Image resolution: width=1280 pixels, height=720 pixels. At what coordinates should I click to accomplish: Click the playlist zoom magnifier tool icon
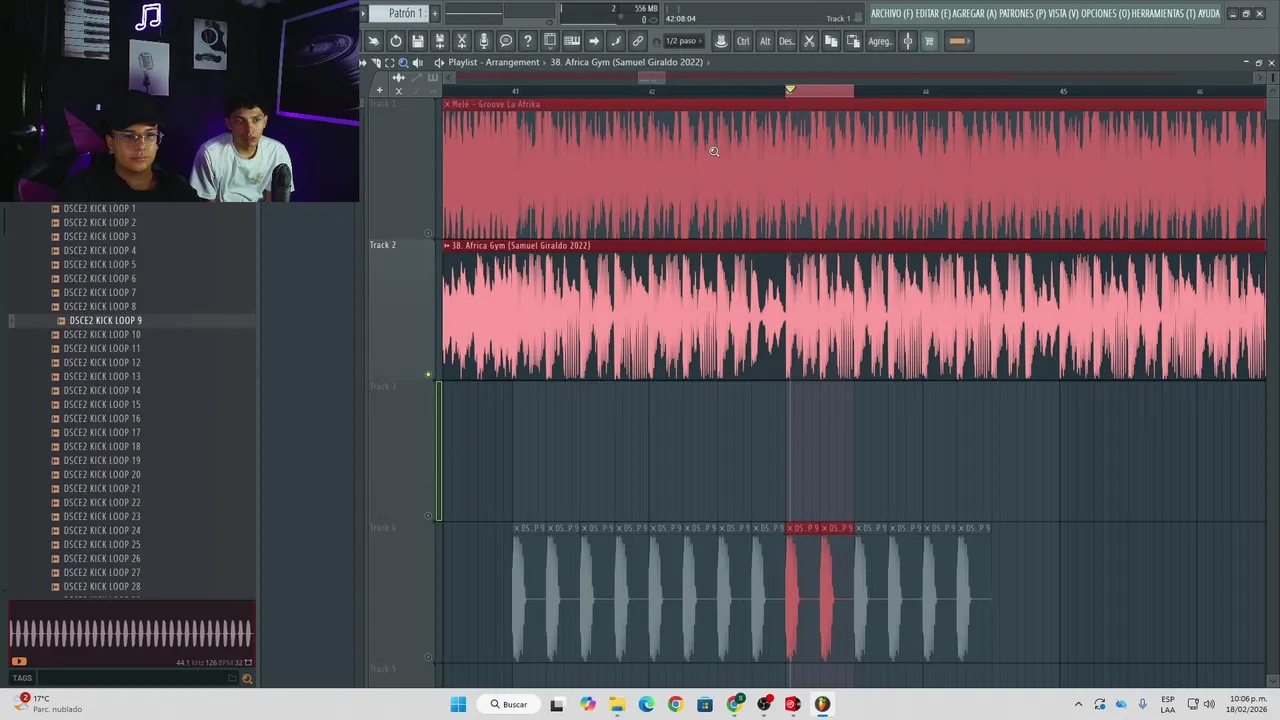[404, 62]
